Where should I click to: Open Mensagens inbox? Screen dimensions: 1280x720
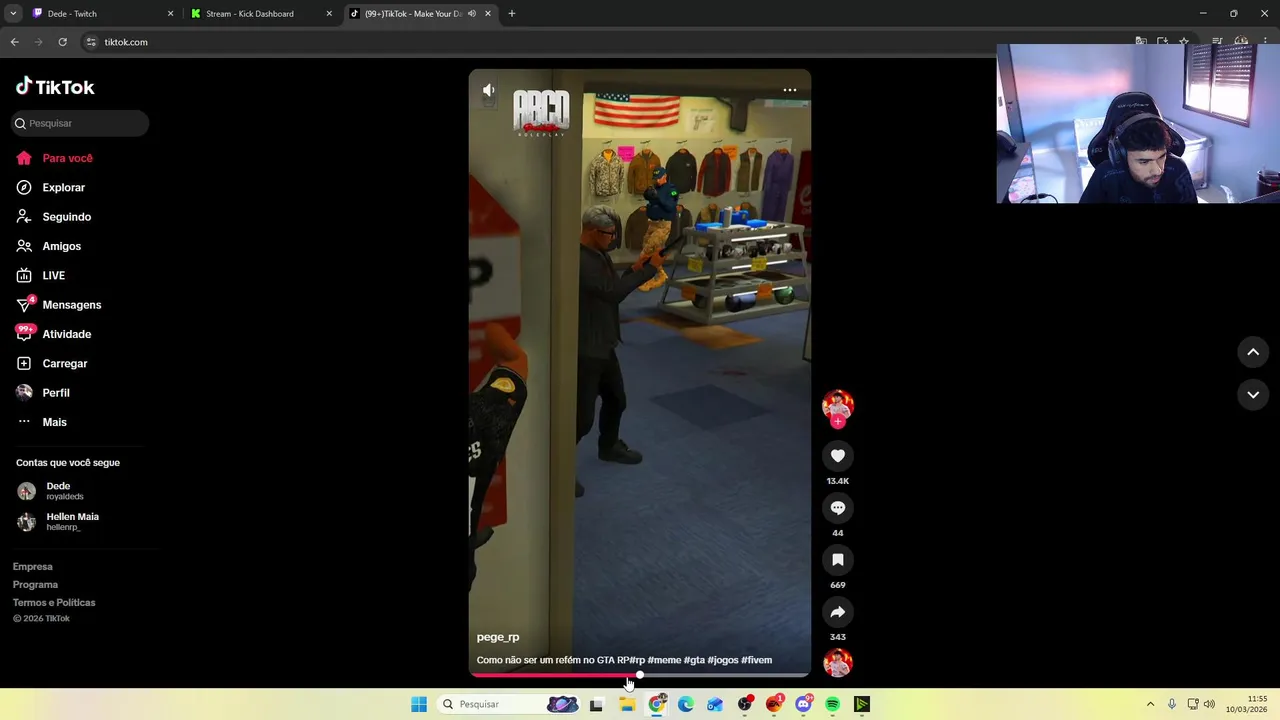(59, 305)
